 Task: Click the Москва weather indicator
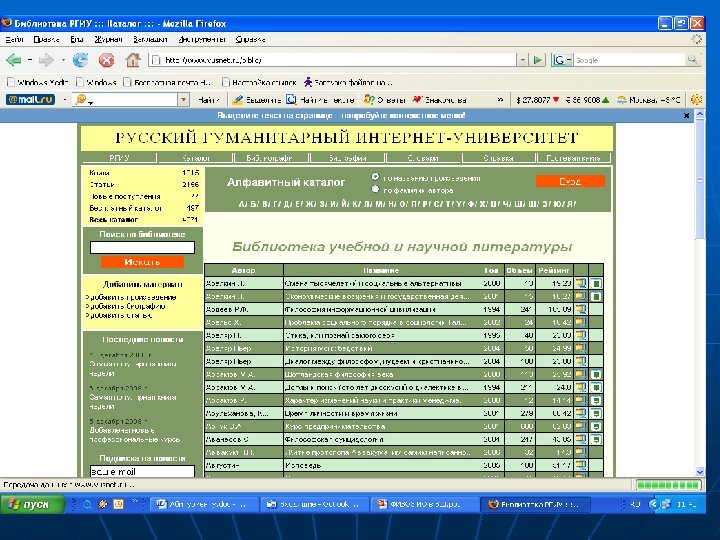(648, 100)
